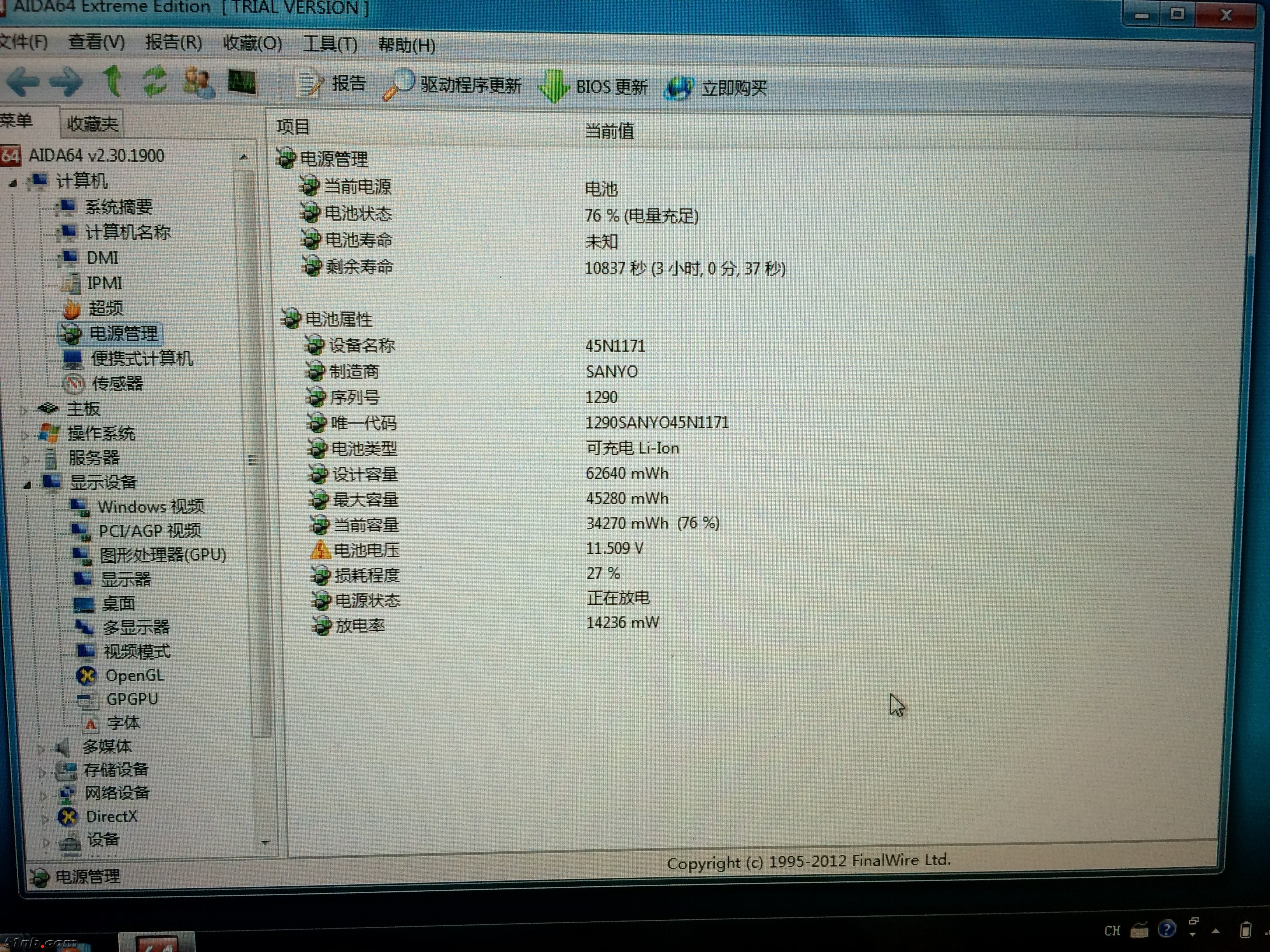Viewport: 1270px width, 952px height.
Task: Select the 损耗程度 row
Action: 466,574
